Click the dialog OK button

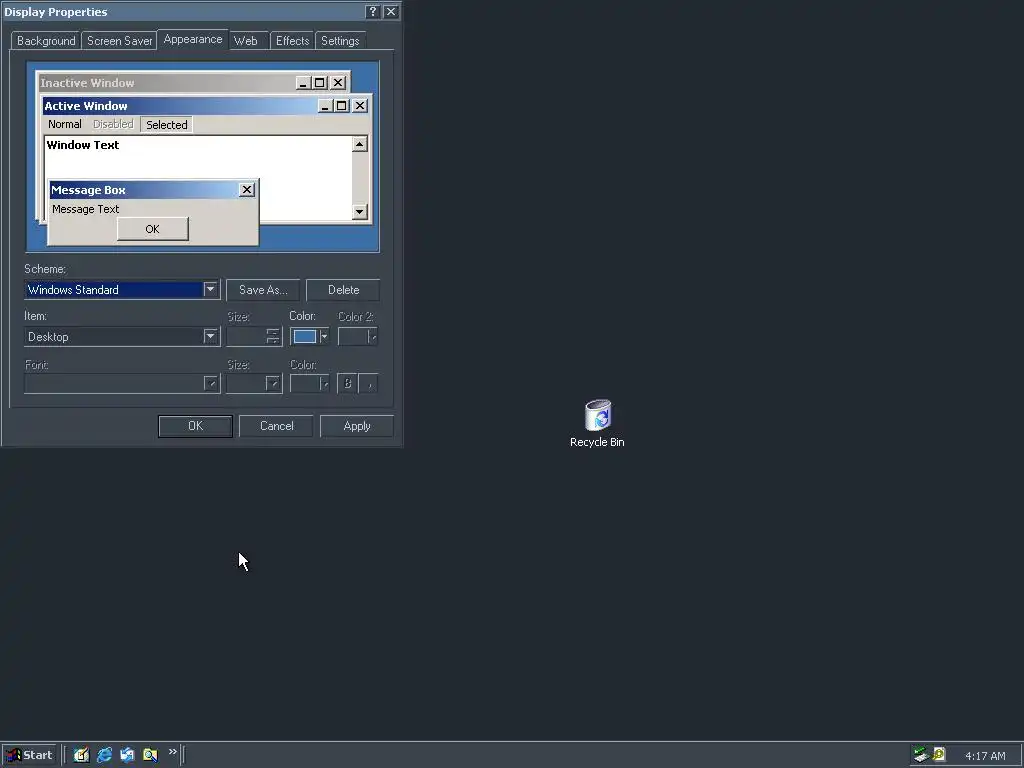pyautogui.click(x=195, y=426)
